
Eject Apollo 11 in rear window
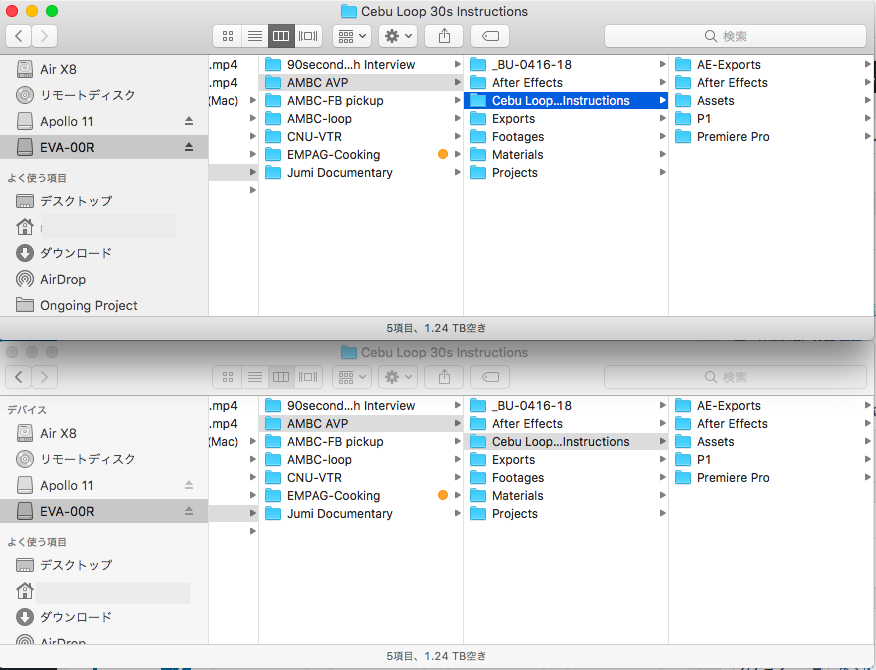click(189, 485)
